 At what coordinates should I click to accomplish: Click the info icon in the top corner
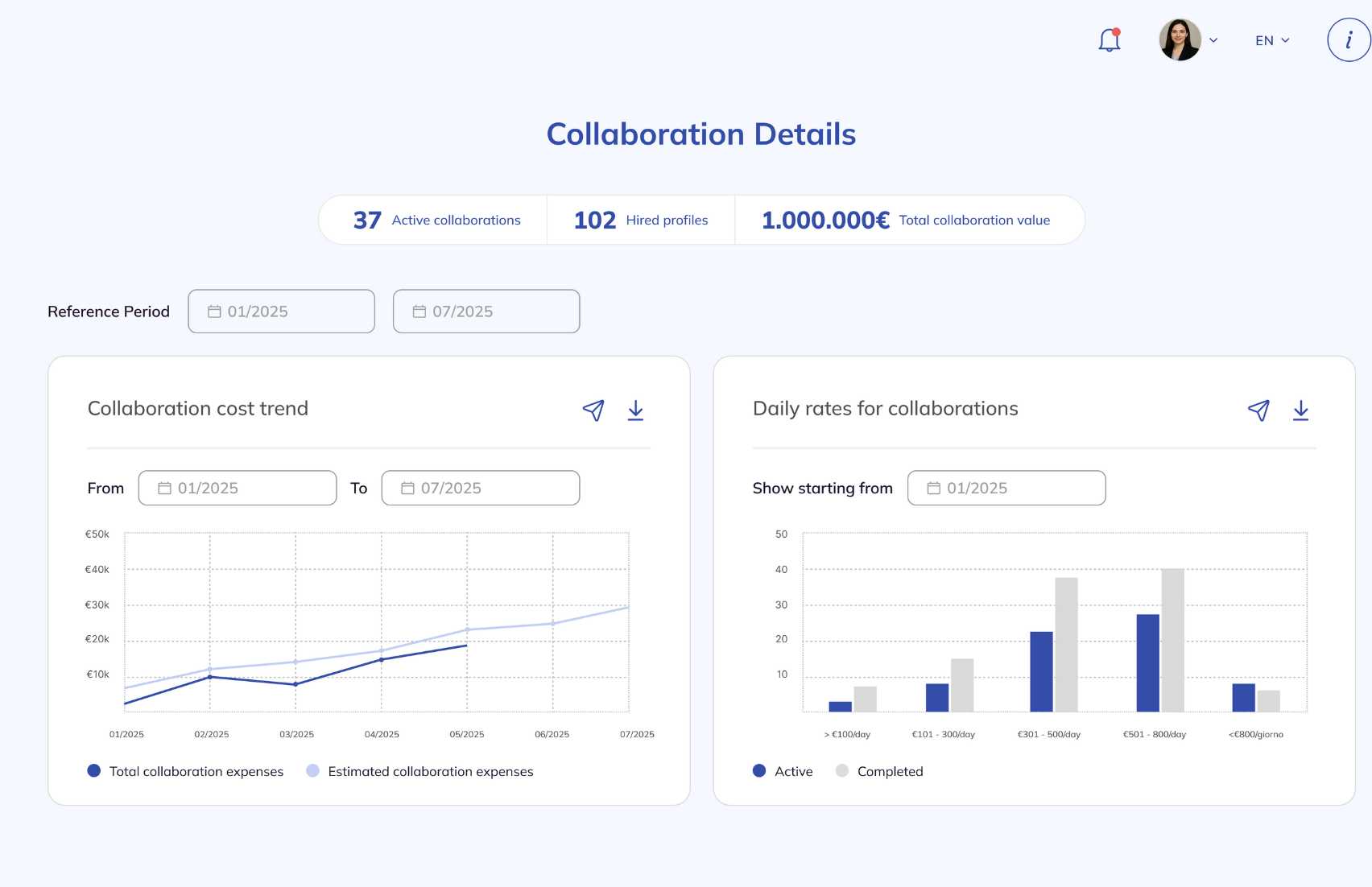(1348, 39)
